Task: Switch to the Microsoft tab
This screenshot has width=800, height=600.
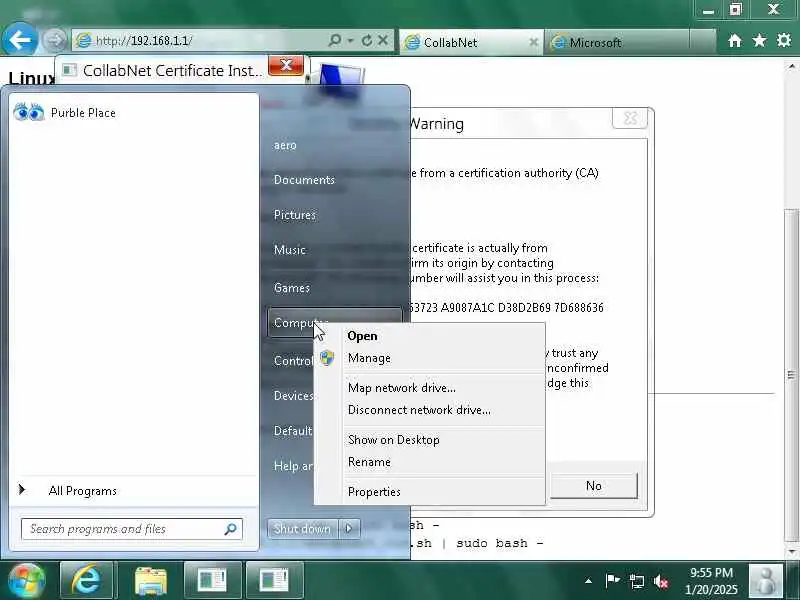Action: tap(616, 42)
